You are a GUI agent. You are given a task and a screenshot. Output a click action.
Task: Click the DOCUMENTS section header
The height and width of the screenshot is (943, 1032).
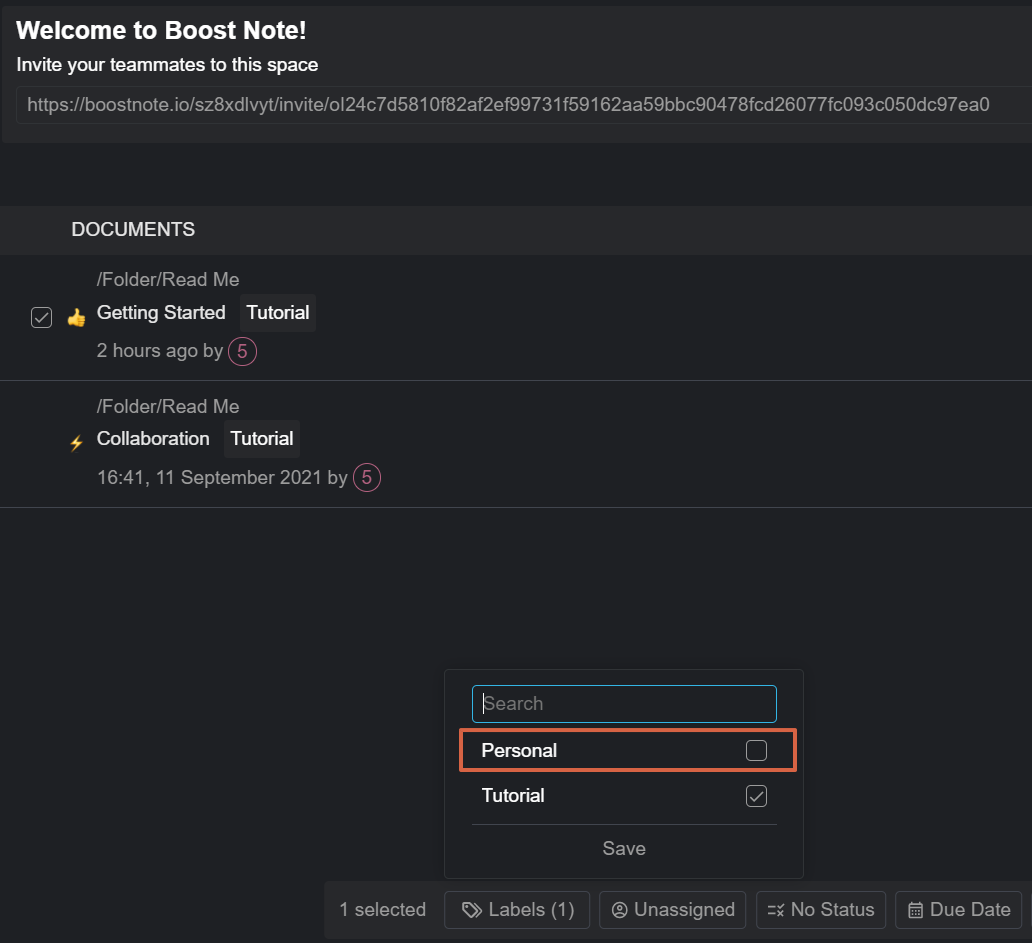(133, 230)
